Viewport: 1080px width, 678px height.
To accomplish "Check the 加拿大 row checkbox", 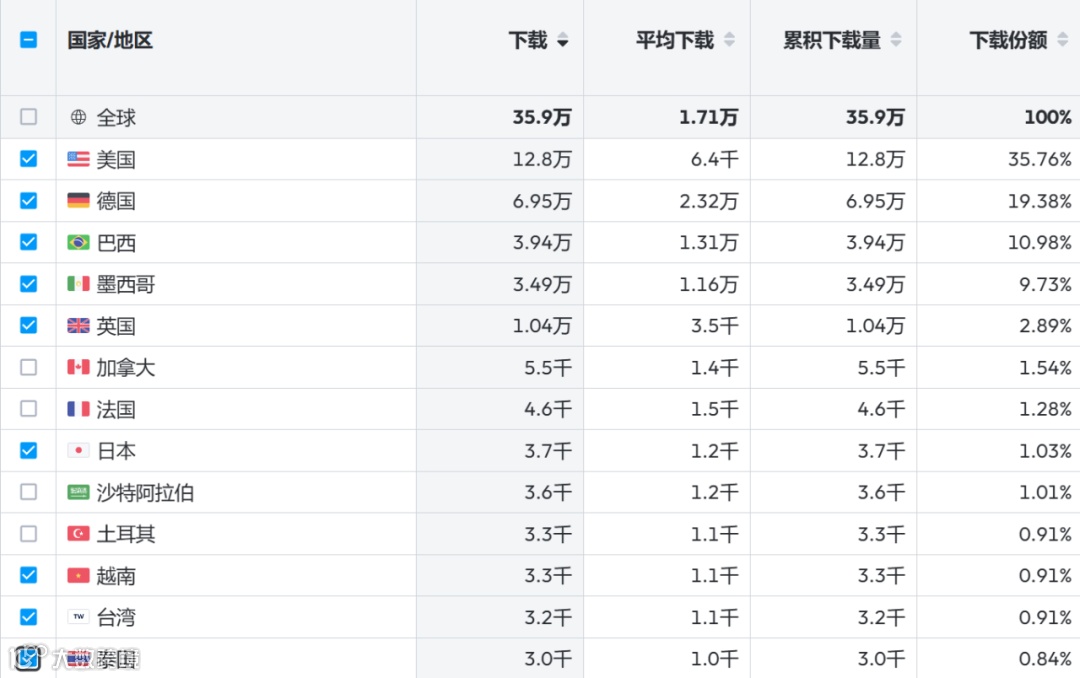I will pos(28,367).
